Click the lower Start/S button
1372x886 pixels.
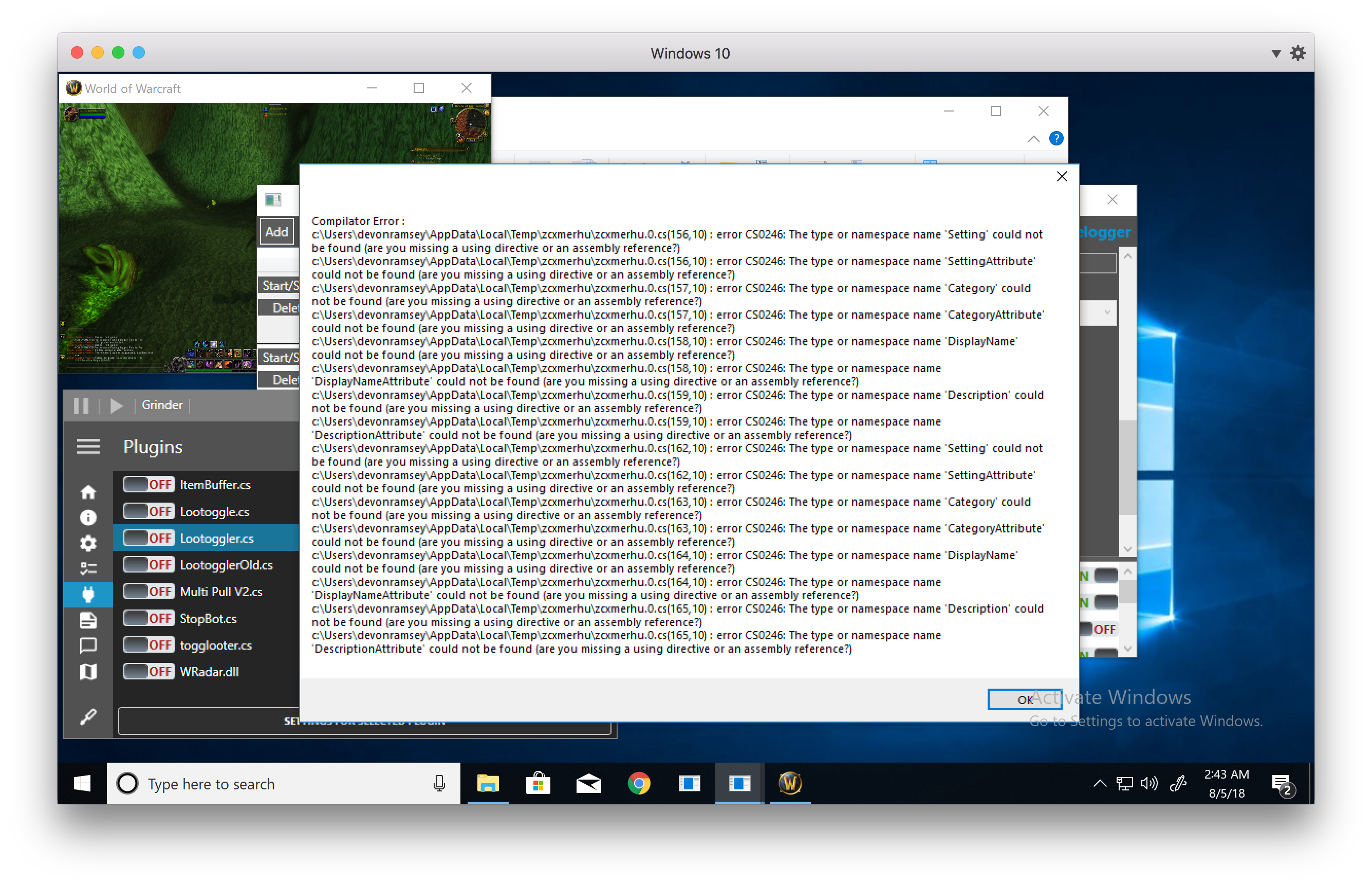click(280, 358)
